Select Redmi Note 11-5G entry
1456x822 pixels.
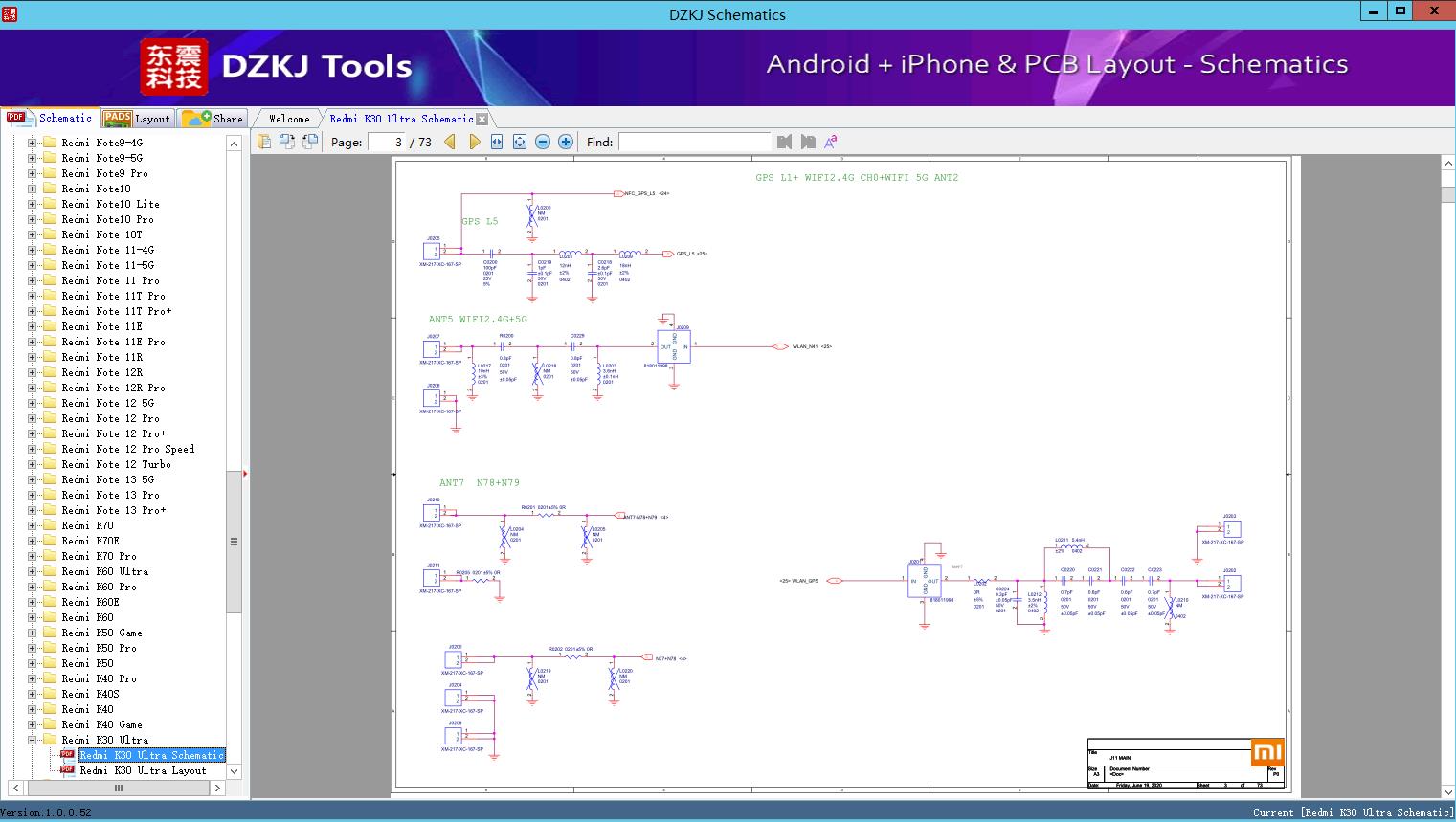pyautogui.click(x=107, y=265)
